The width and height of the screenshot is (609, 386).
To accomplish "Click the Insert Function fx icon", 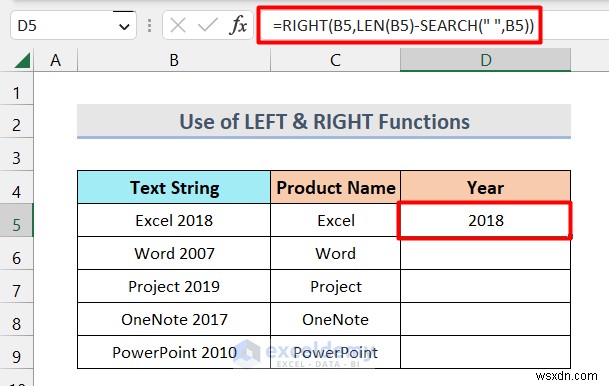I will click(238, 26).
